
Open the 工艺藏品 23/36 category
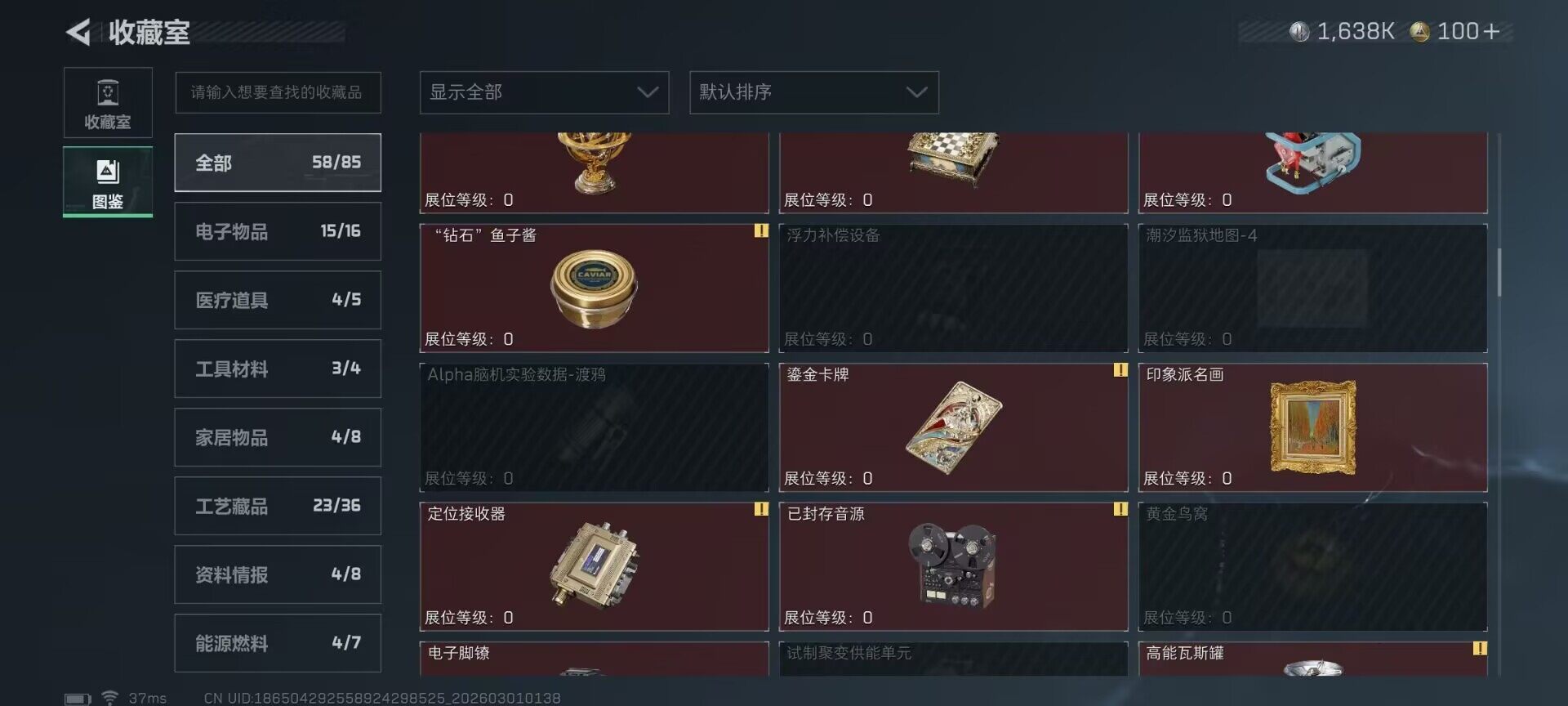tap(278, 506)
